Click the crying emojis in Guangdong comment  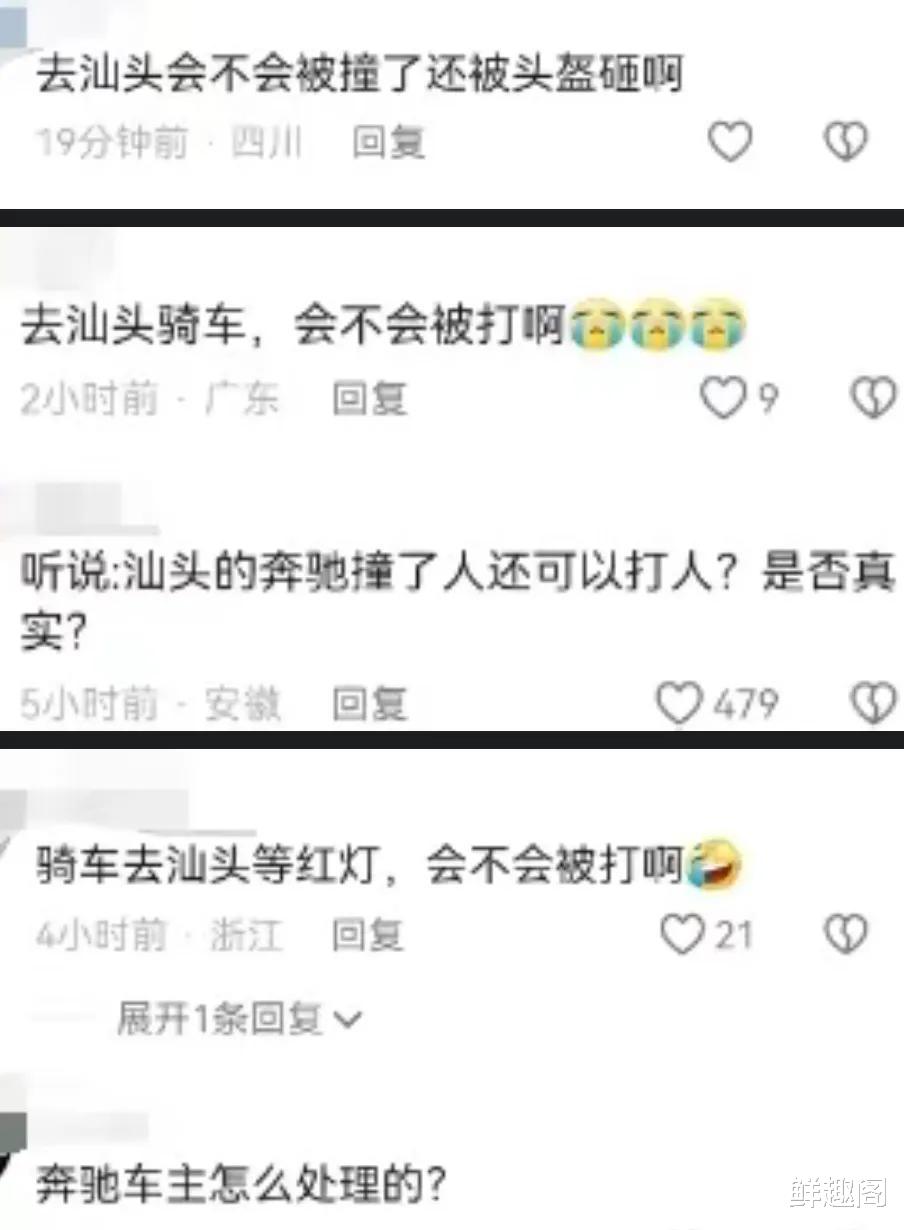coord(658,328)
